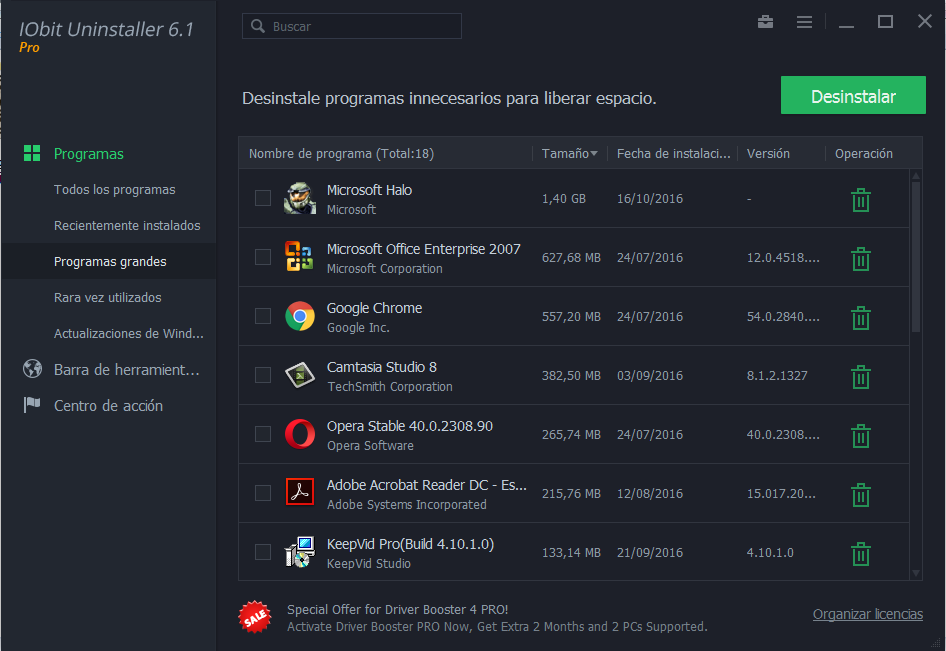Open Barra de herramientas section

tap(127, 370)
